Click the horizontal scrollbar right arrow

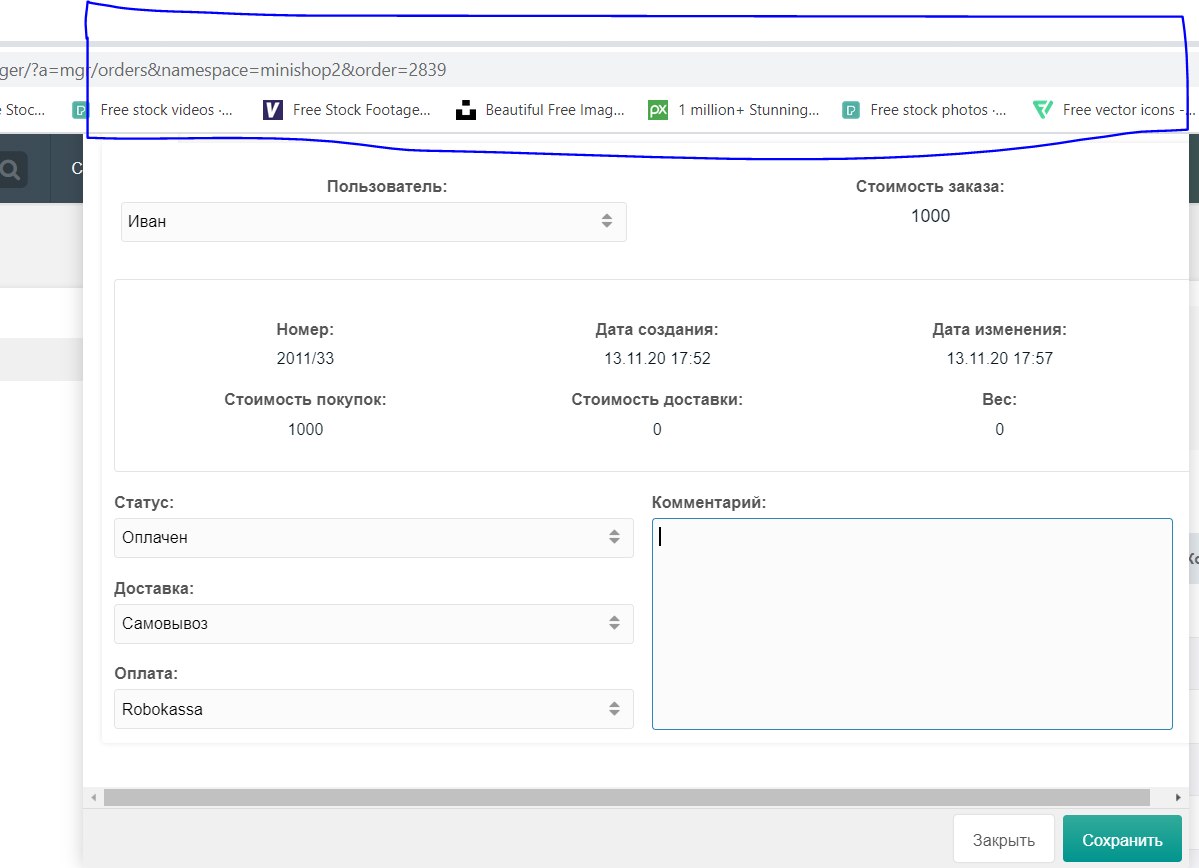click(x=1179, y=798)
